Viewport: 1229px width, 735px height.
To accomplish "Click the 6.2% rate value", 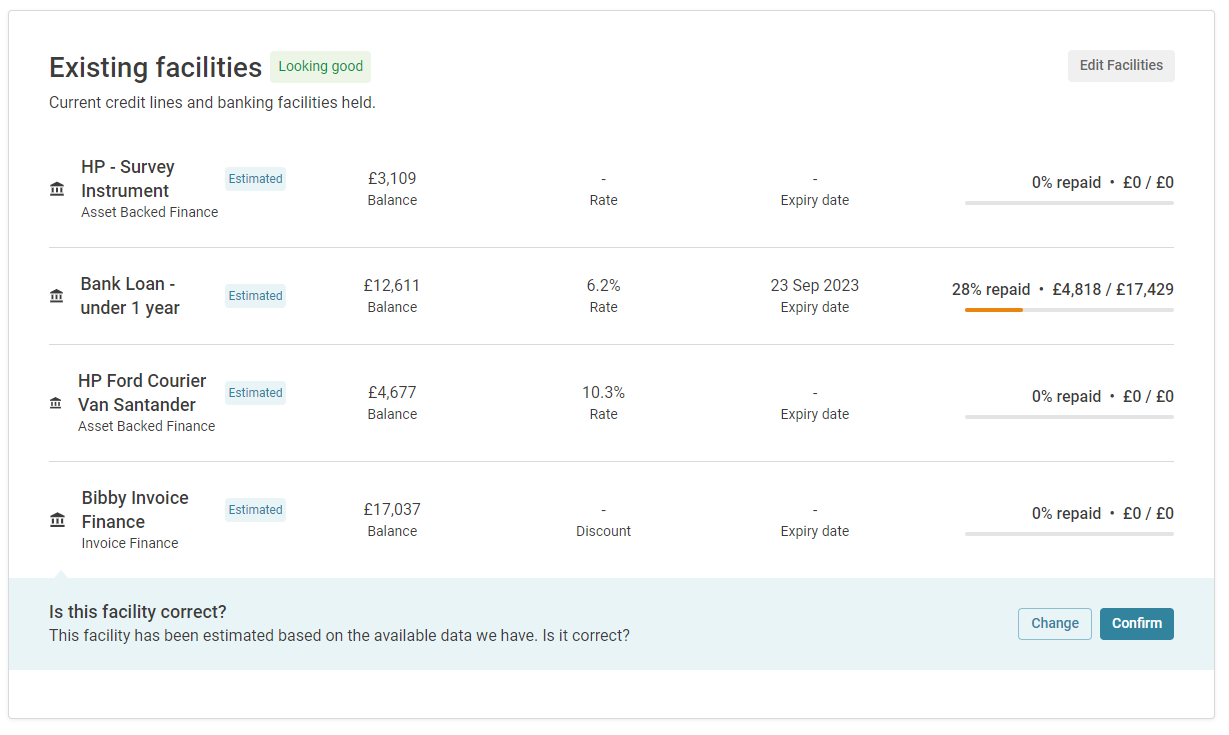I will tap(603, 286).
